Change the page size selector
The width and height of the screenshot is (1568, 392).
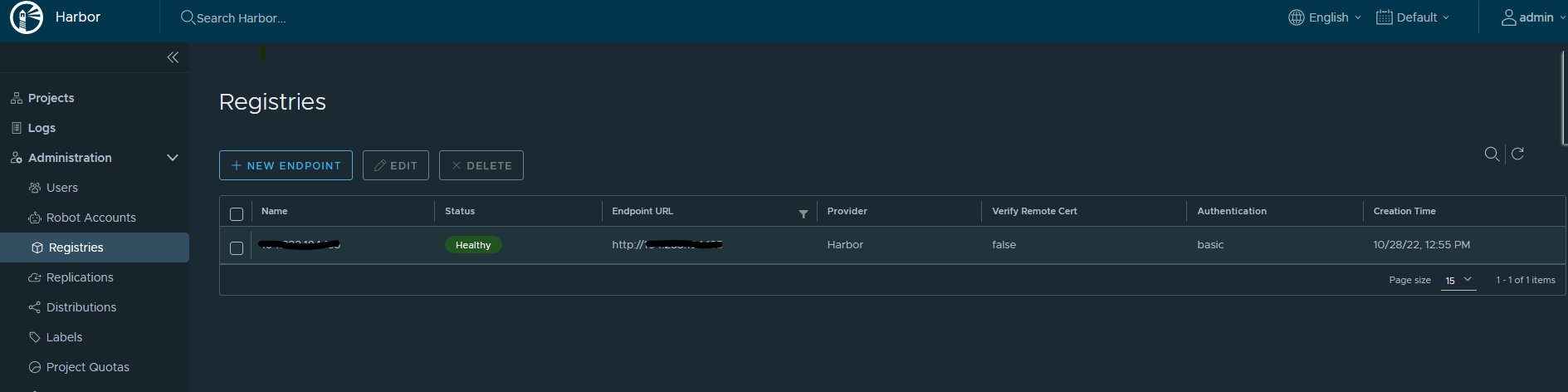click(1458, 281)
